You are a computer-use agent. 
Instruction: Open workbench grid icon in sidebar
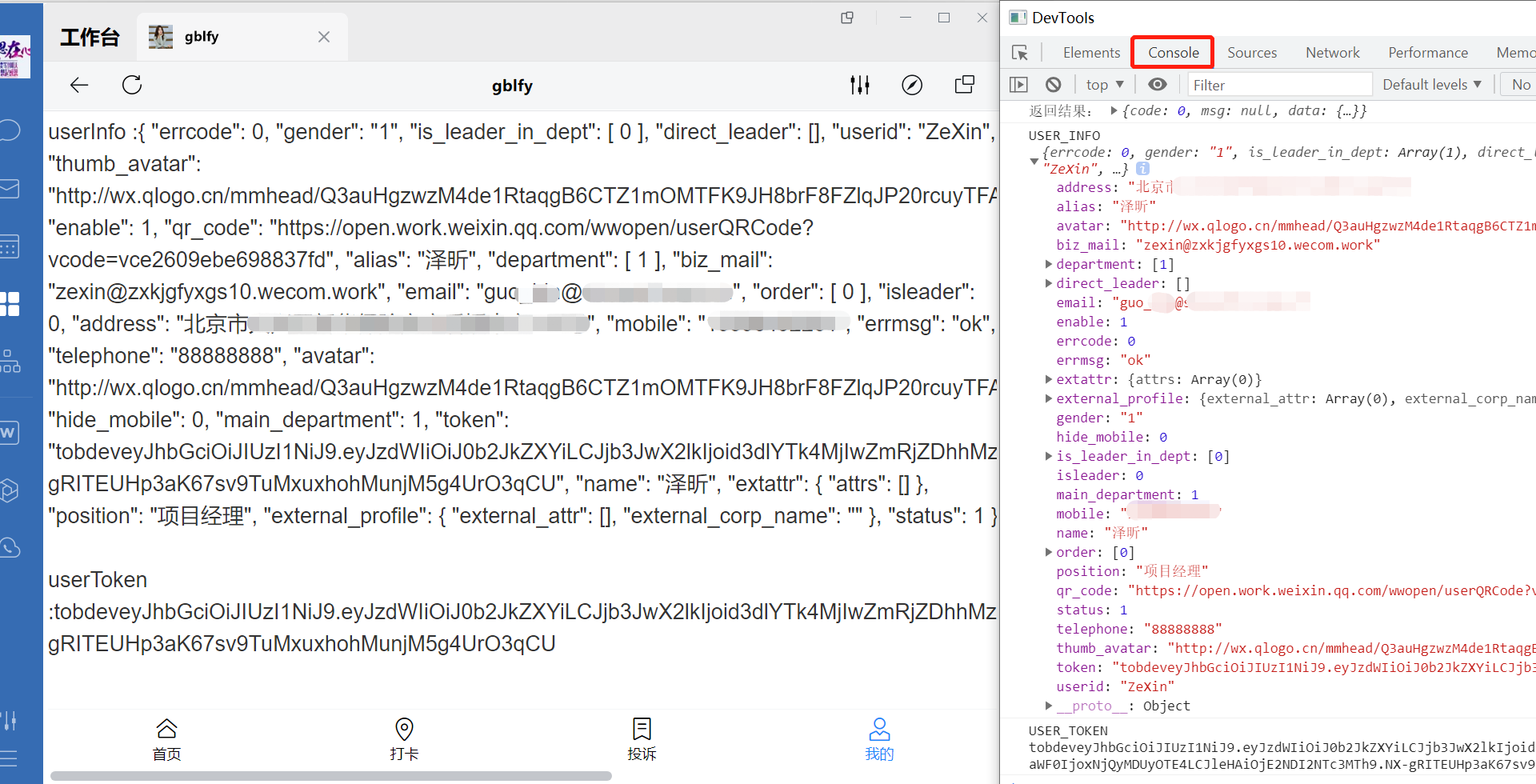coord(10,304)
